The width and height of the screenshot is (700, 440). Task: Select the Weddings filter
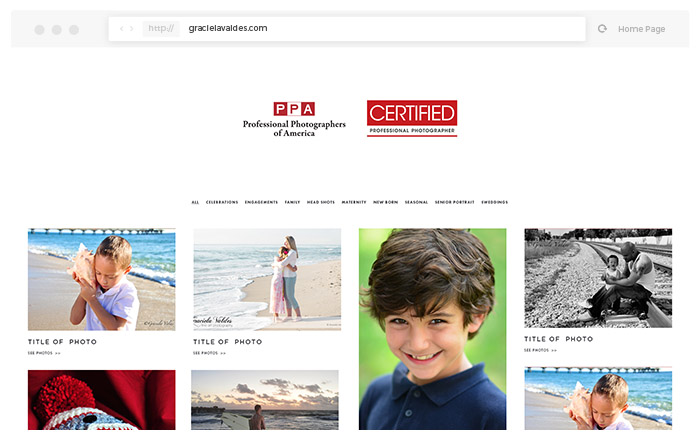(494, 202)
